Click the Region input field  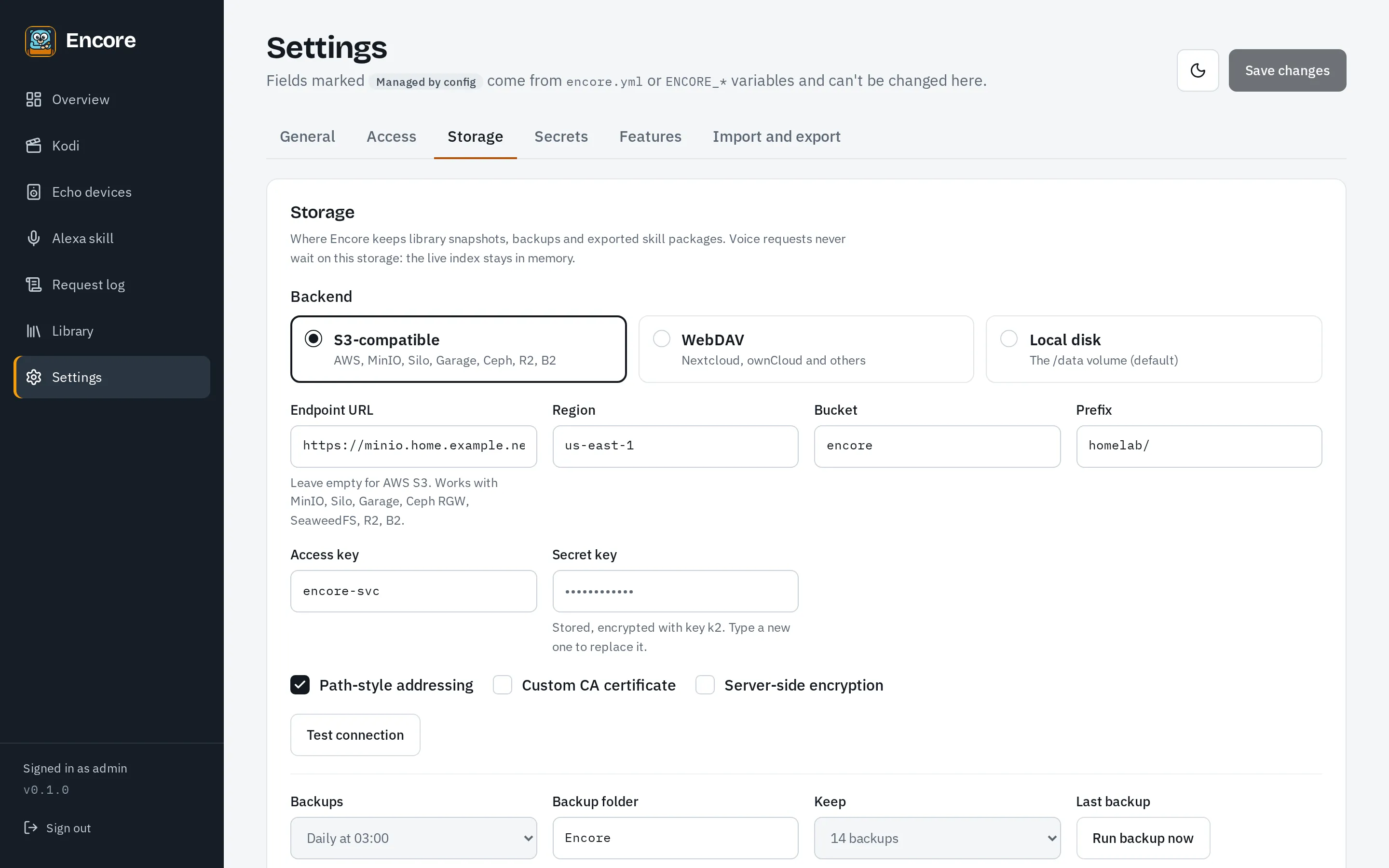[675, 446]
